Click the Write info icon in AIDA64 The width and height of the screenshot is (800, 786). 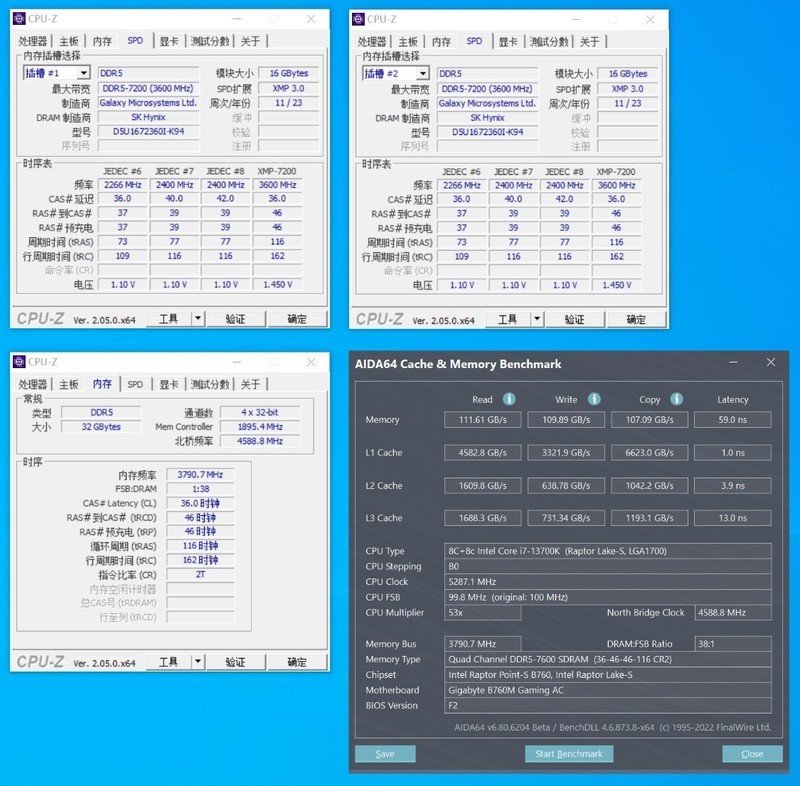(x=594, y=399)
